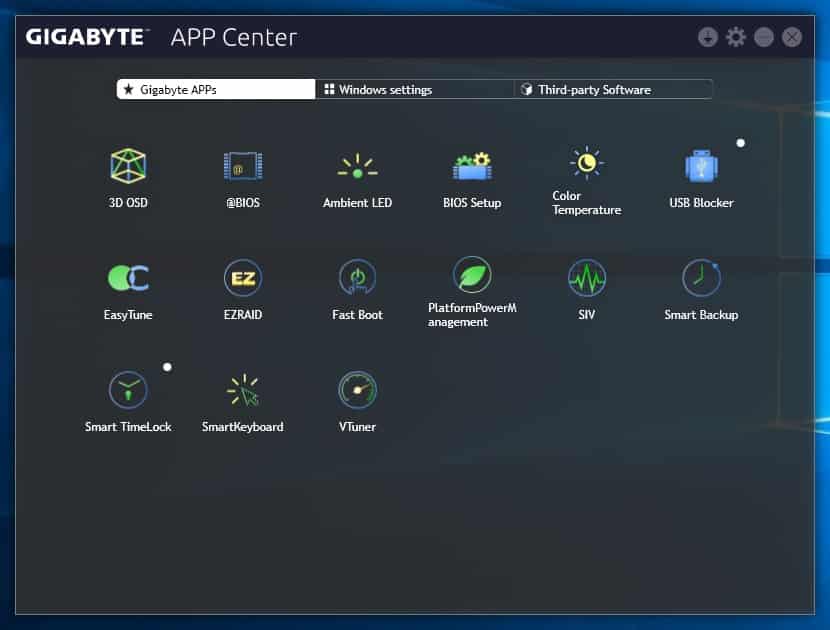
Task: Minimize the APP Center window
Action: tap(764, 37)
